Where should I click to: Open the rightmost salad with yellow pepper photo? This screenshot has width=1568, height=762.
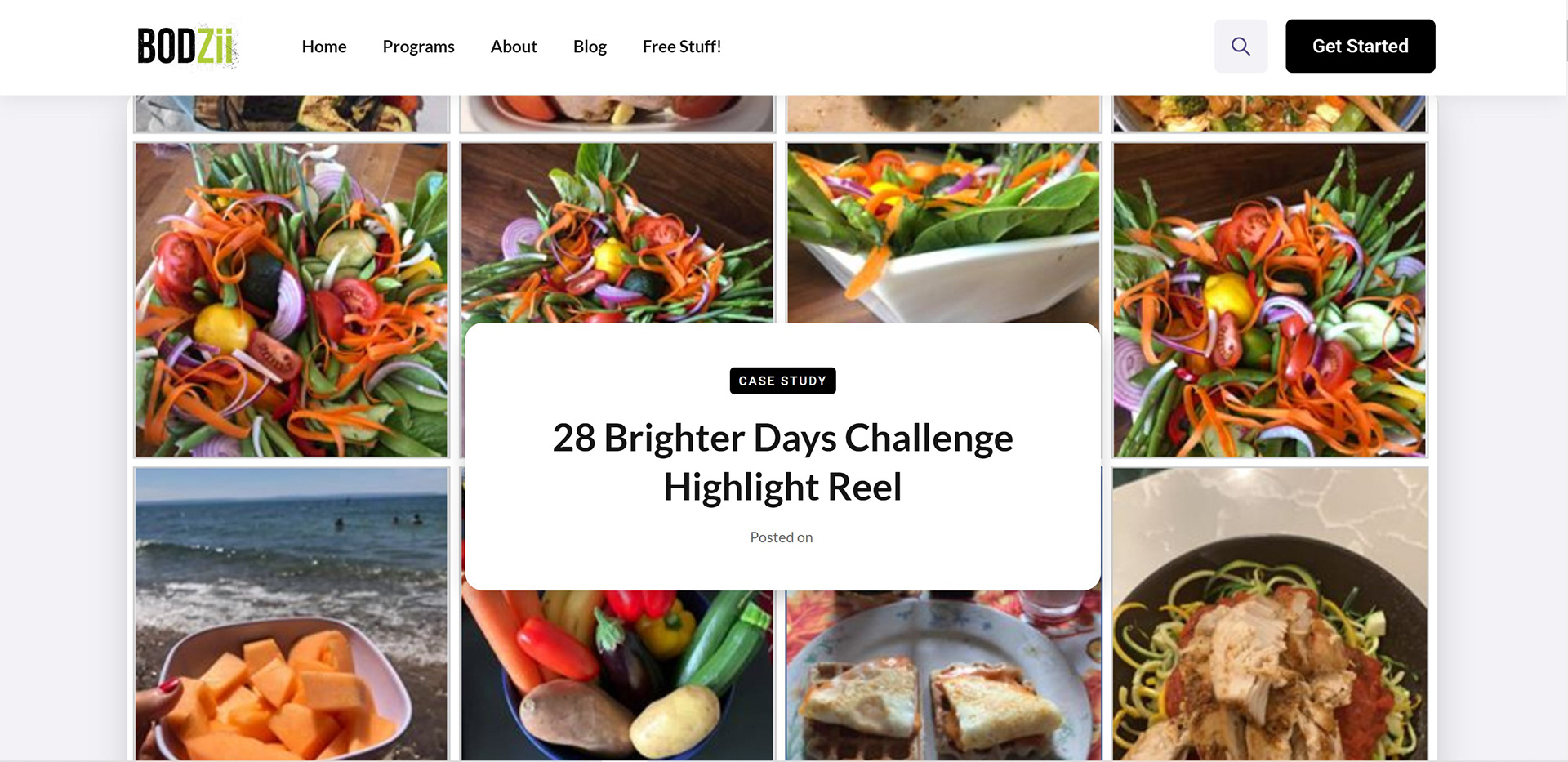(1270, 300)
